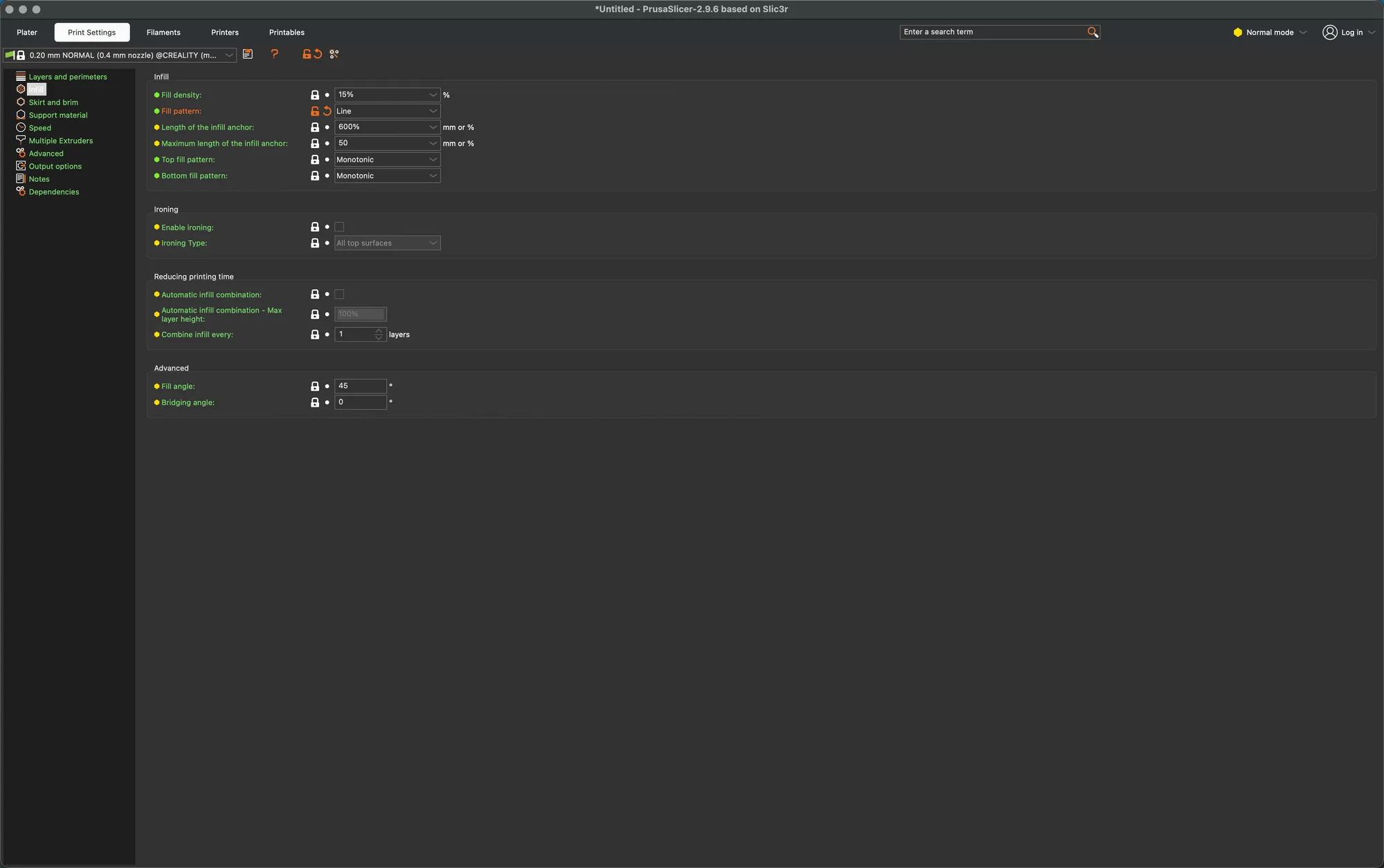Open Multiple Extruders settings page
Image resolution: width=1384 pixels, height=868 pixels.
(61, 141)
